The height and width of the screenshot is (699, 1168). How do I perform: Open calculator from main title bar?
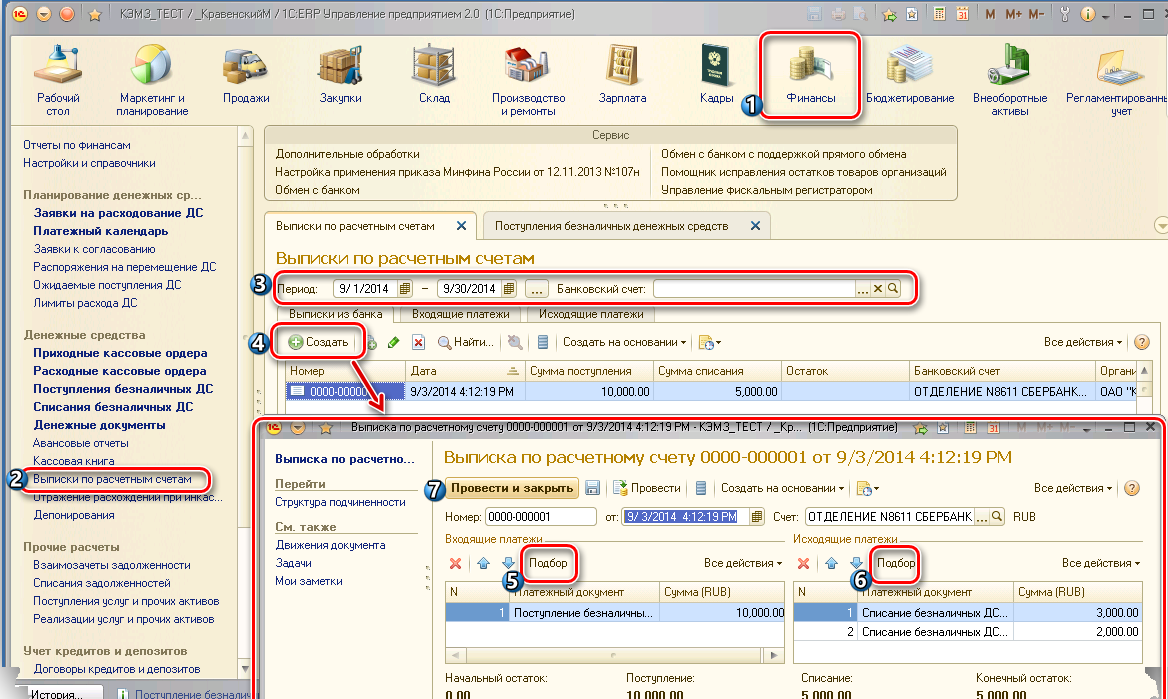point(940,14)
